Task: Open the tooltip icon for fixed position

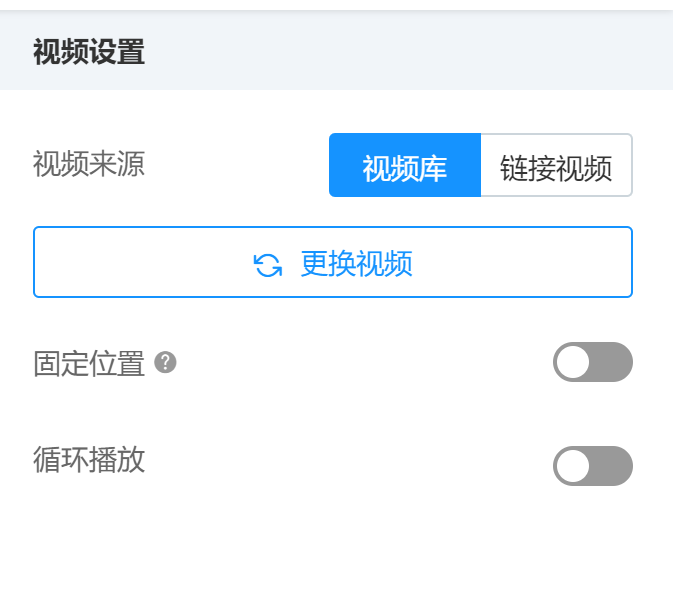Action: (165, 363)
